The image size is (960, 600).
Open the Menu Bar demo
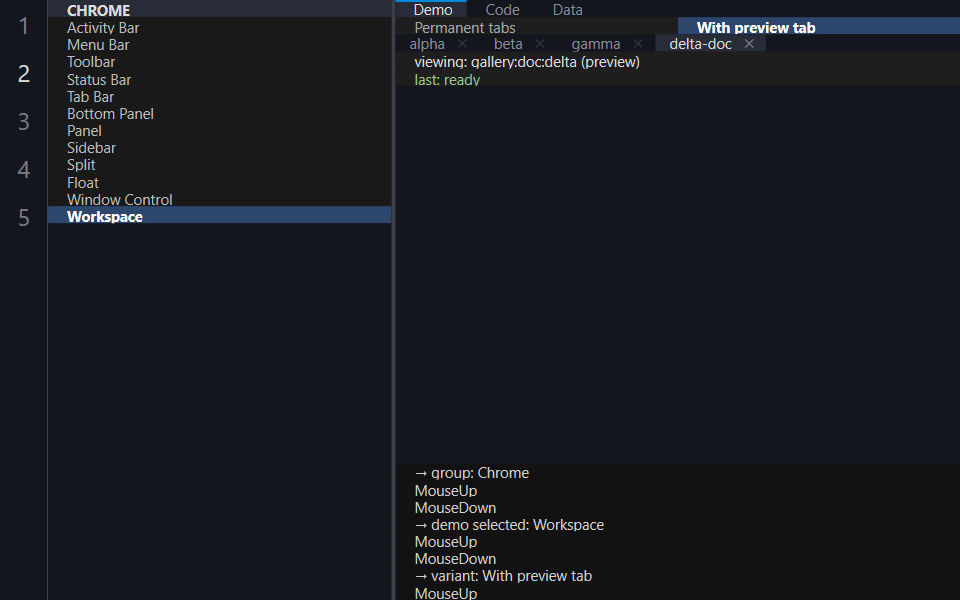[x=219, y=45]
